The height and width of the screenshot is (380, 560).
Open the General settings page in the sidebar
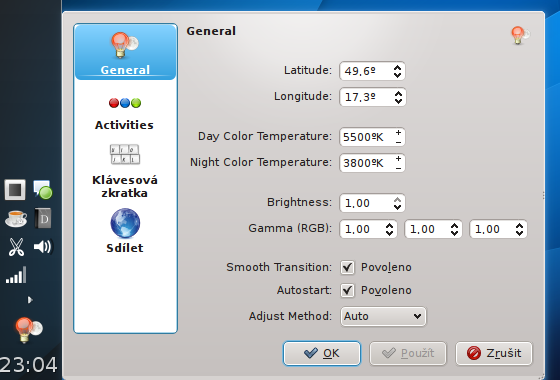(125, 52)
